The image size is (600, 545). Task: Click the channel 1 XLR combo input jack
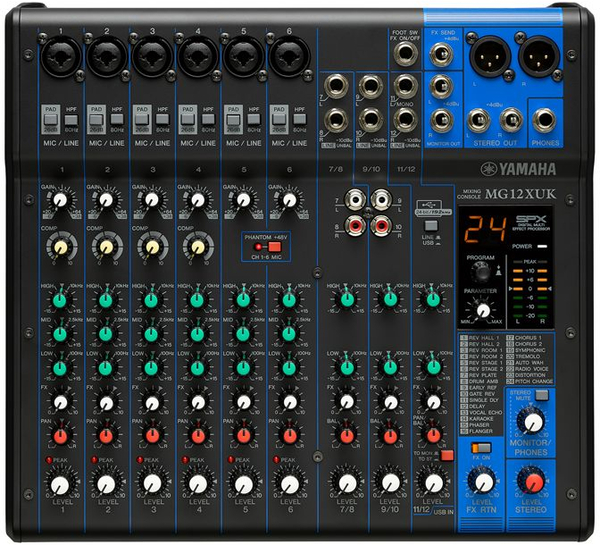60,57
